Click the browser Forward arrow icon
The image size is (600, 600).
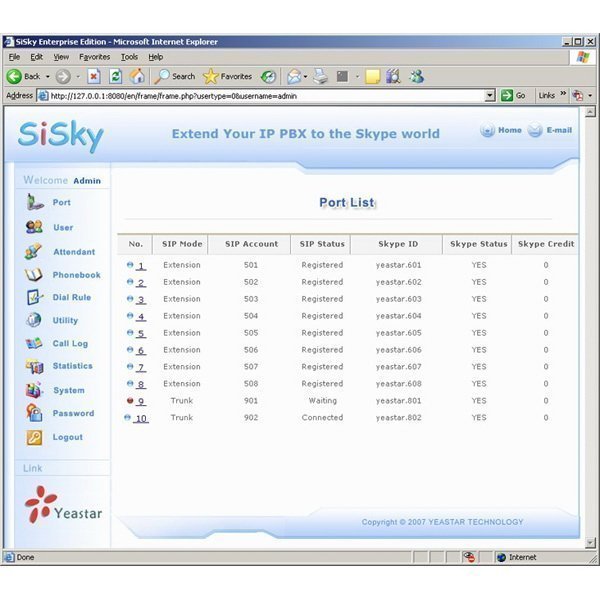[63, 77]
